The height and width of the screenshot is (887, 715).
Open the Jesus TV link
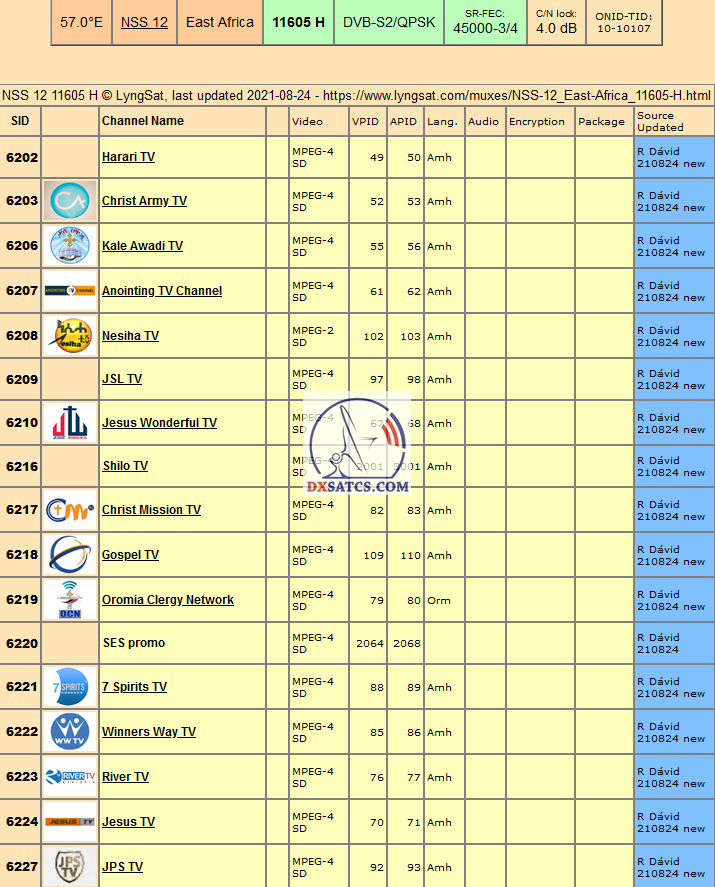[128, 821]
